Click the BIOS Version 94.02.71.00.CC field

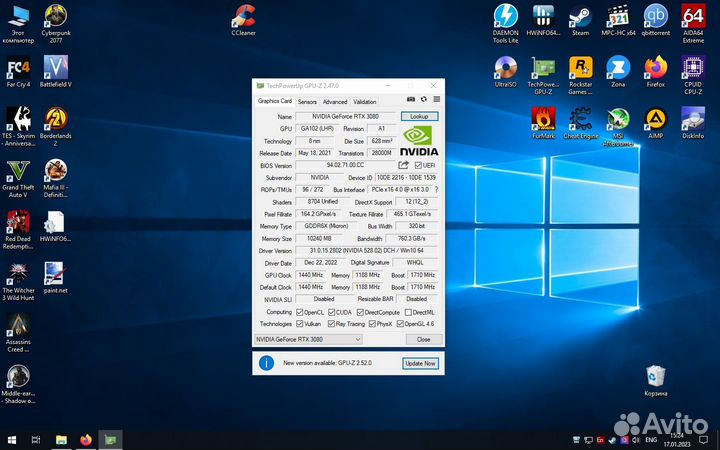pos(345,165)
